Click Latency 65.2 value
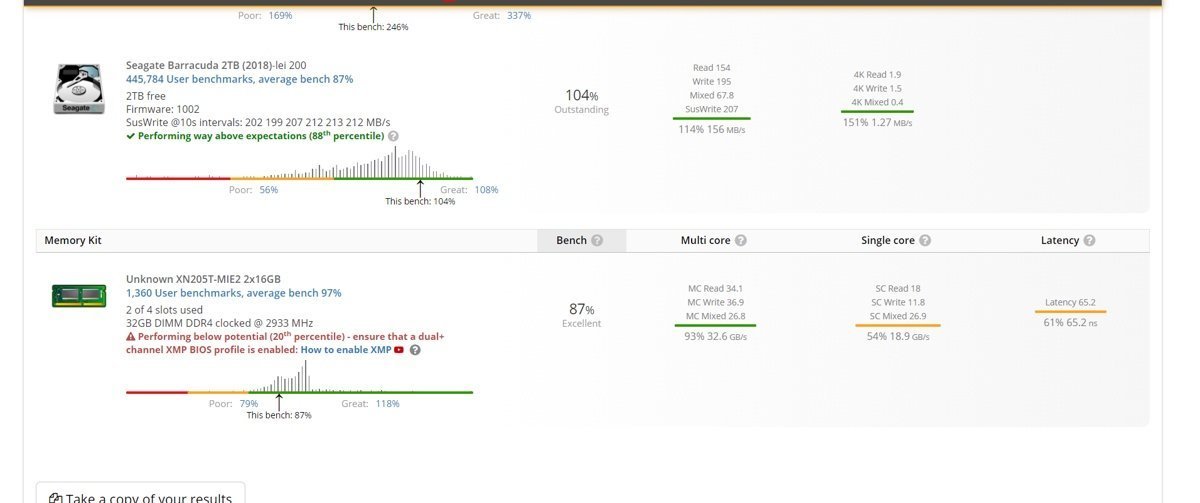Viewport: 1200px width, 503px height. (x=1069, y=302)
